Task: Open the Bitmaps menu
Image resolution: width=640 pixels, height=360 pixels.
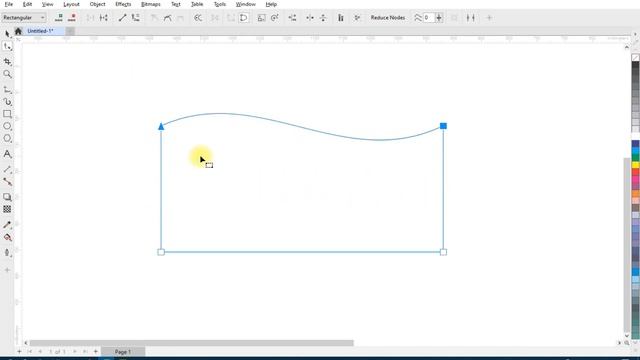Action: 150,4
